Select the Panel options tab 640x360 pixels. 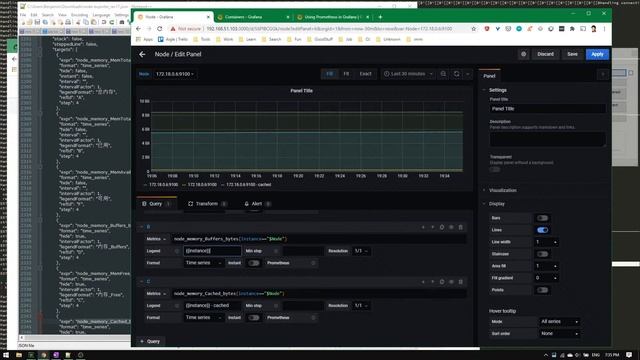pyautogui.click(x=489, y=76)
